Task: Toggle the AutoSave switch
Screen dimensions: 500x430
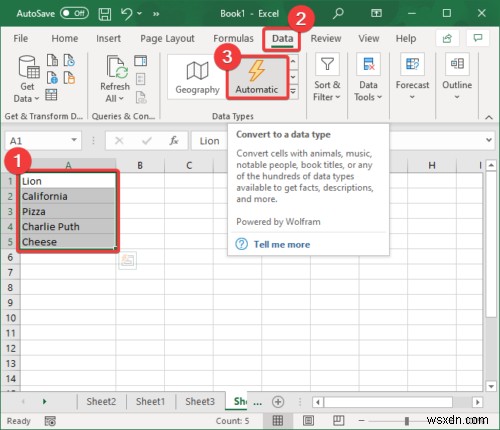Action: (74, 13)
